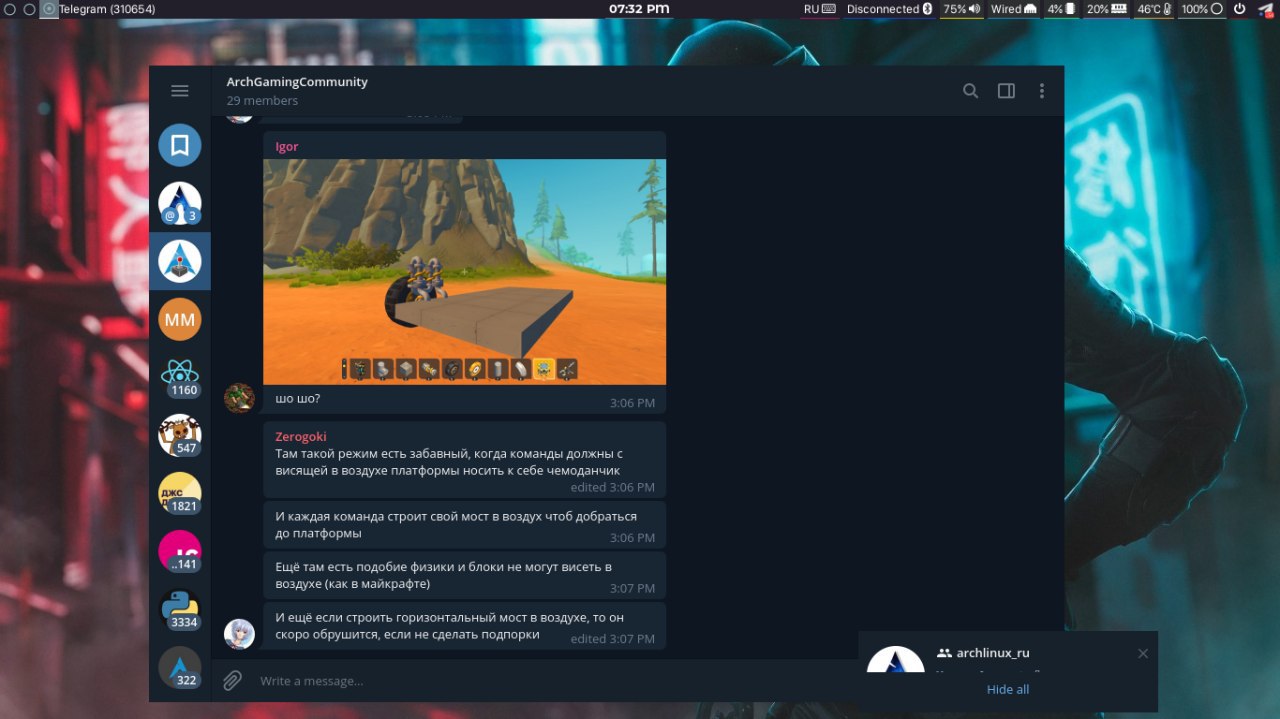This screenshot has width=1280, height=719.
Task: Click Hide all notifications
Action: coord(1008,690)
